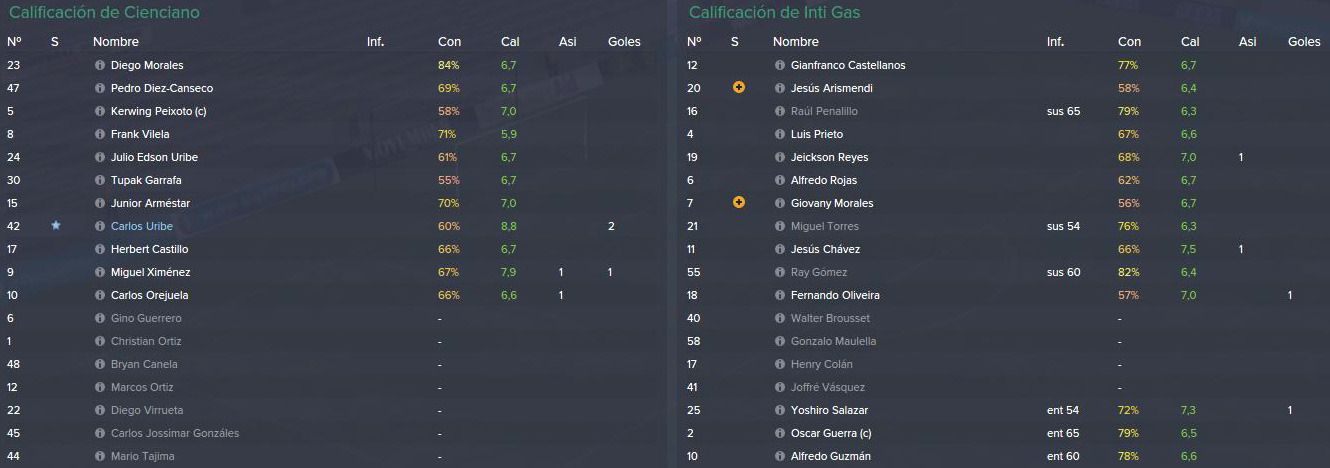Open Carlos Uribe player profile

point(141,226)
